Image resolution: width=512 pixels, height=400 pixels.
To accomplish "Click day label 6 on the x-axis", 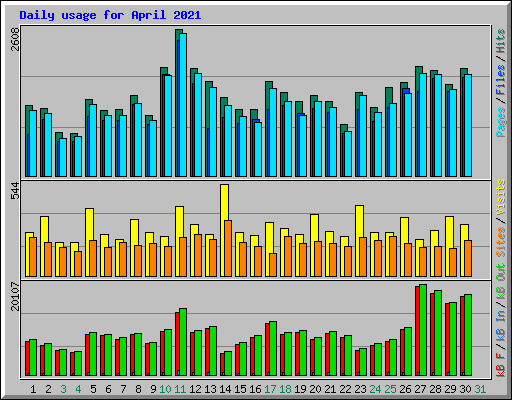I will 108,389.
